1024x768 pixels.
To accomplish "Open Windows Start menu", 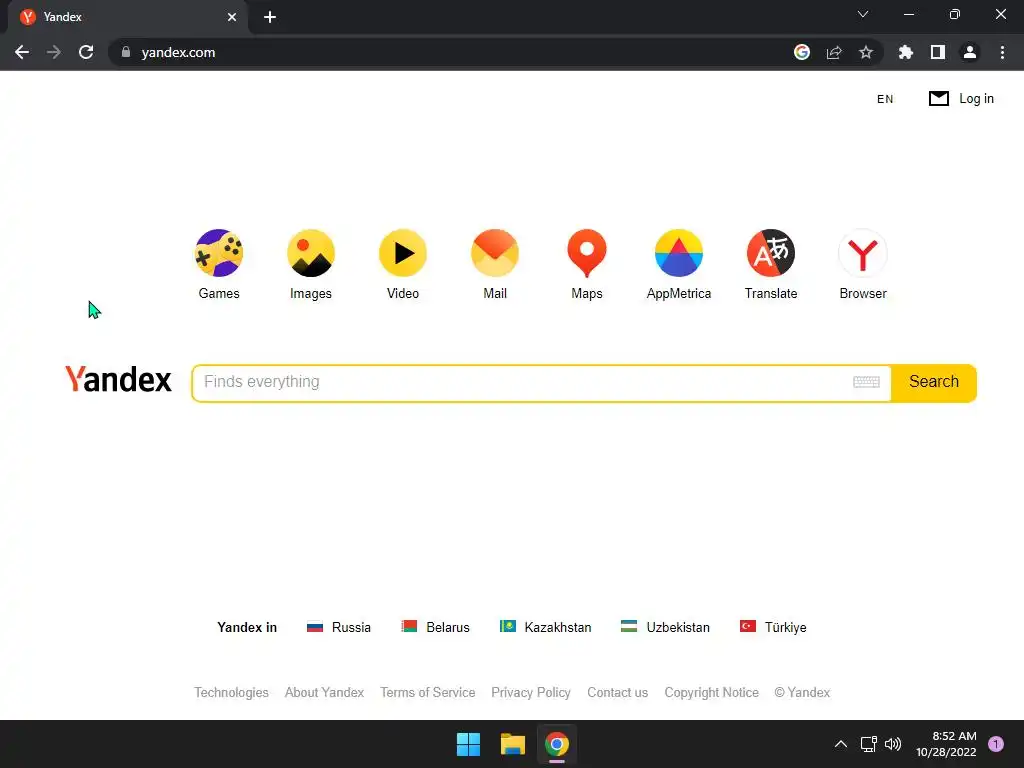I will point(468,744).
